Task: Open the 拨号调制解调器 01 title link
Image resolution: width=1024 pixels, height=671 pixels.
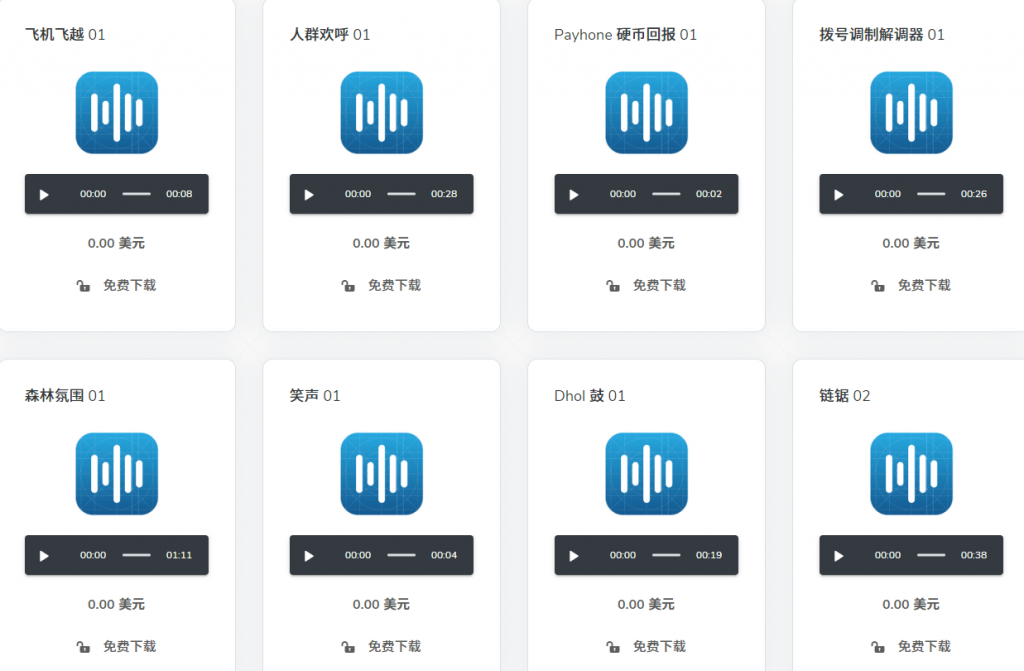Action: point(881,35)
